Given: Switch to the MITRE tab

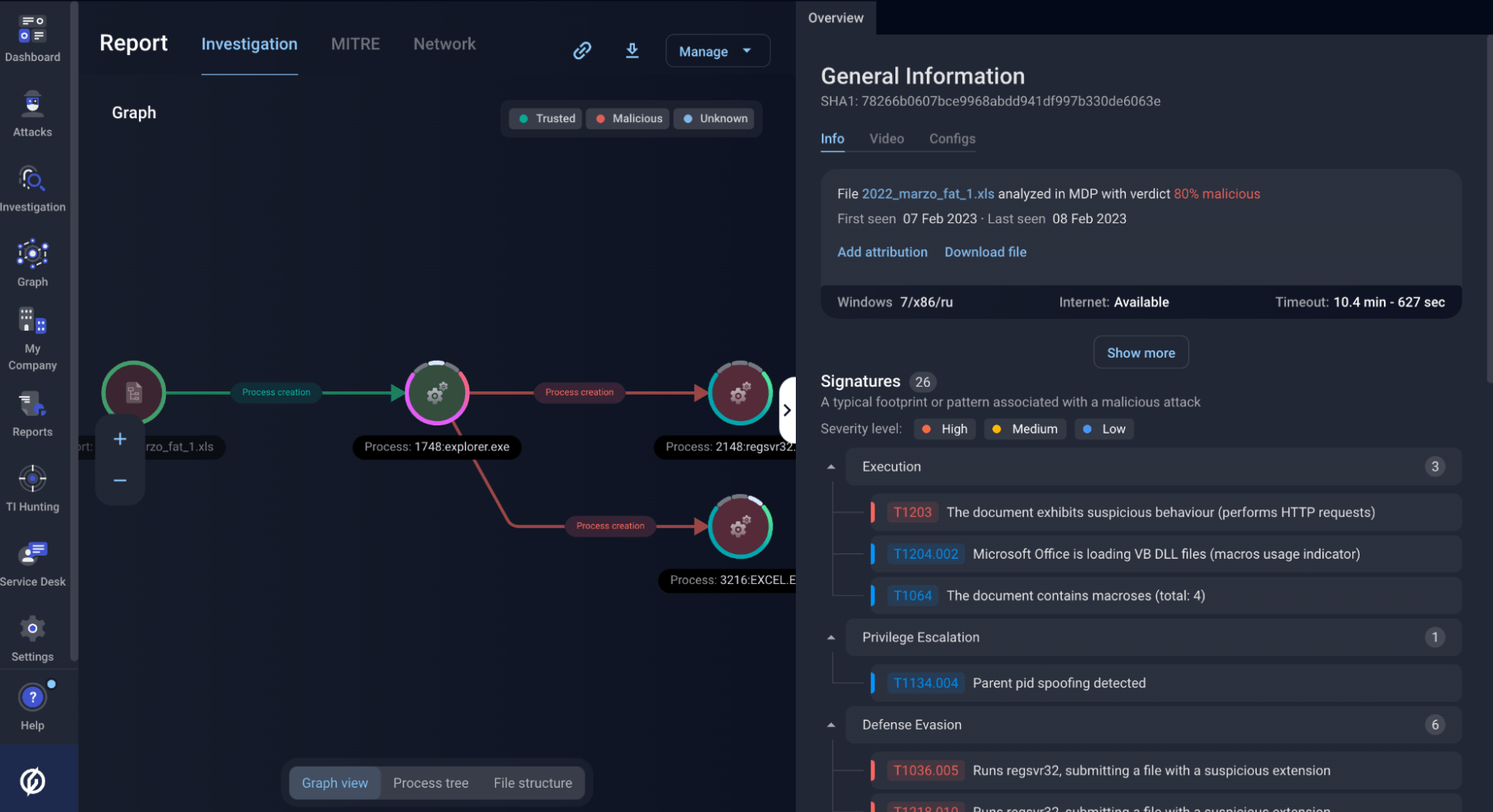Looking at the screenshot, I should [x=355, y=44].
